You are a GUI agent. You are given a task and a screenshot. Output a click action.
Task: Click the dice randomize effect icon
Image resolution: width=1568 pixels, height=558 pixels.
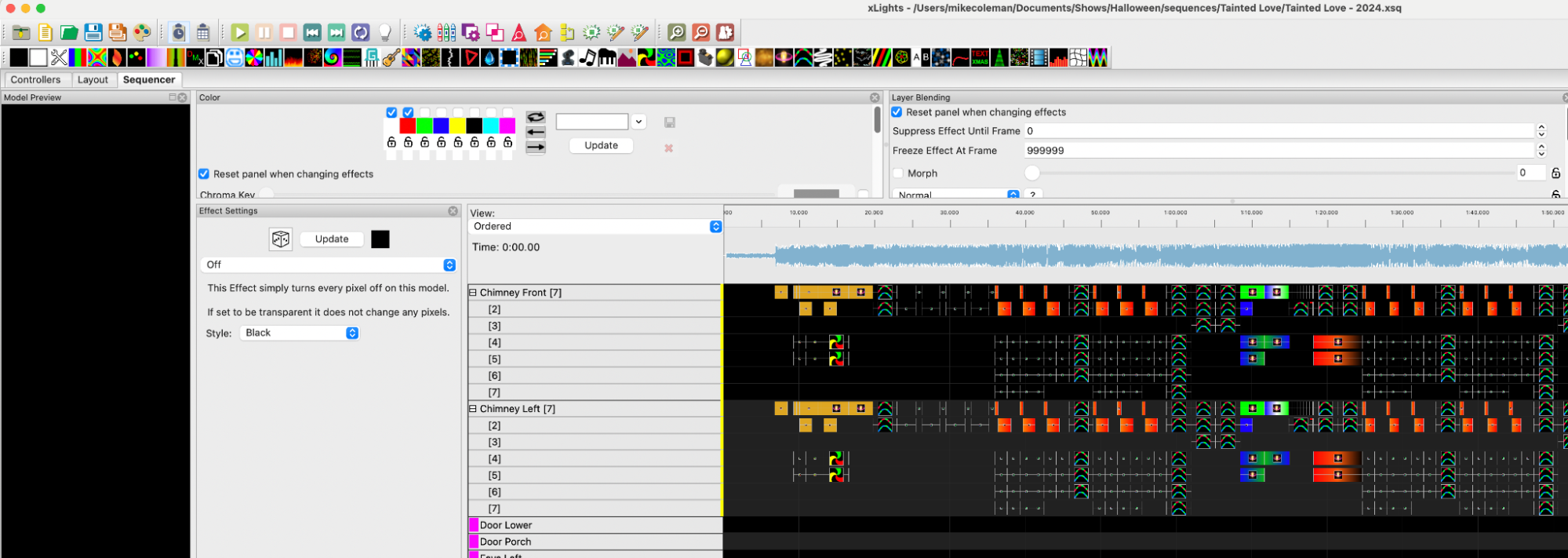[x=281, y=239]
